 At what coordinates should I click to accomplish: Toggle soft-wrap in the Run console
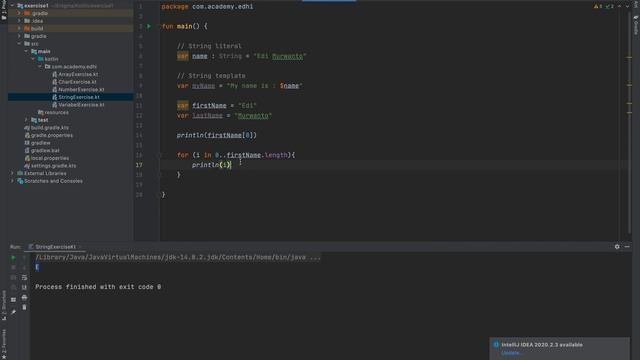tap(24, 278)
